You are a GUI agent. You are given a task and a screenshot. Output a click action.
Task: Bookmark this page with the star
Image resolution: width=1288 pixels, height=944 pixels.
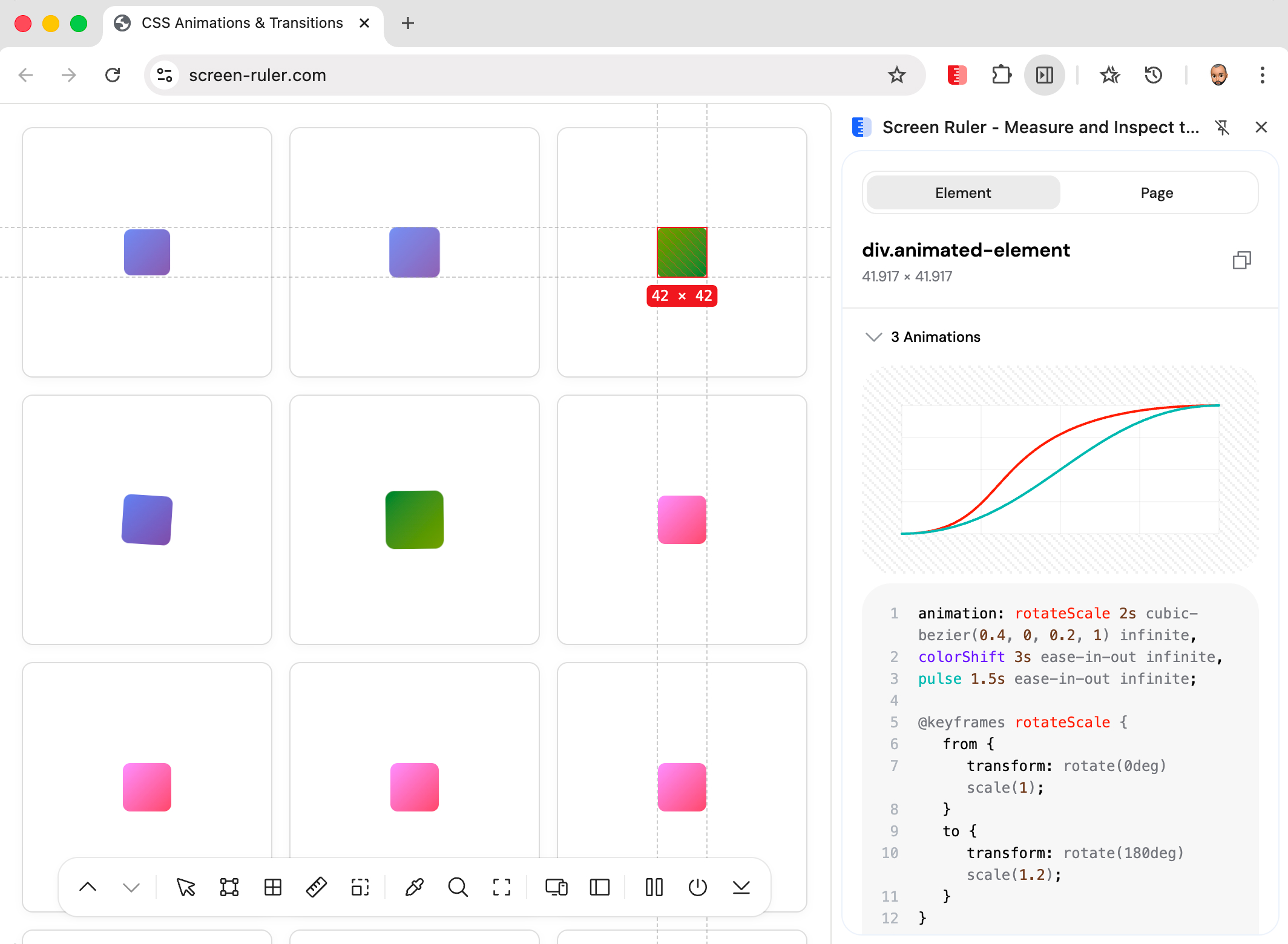[896, 75]
